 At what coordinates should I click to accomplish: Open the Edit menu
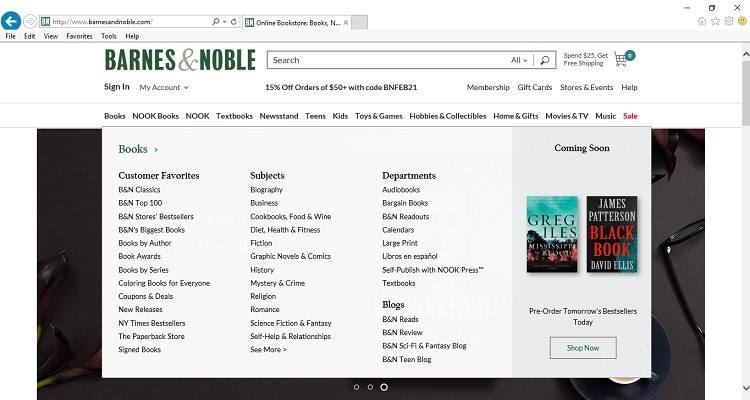pos(30,36)
